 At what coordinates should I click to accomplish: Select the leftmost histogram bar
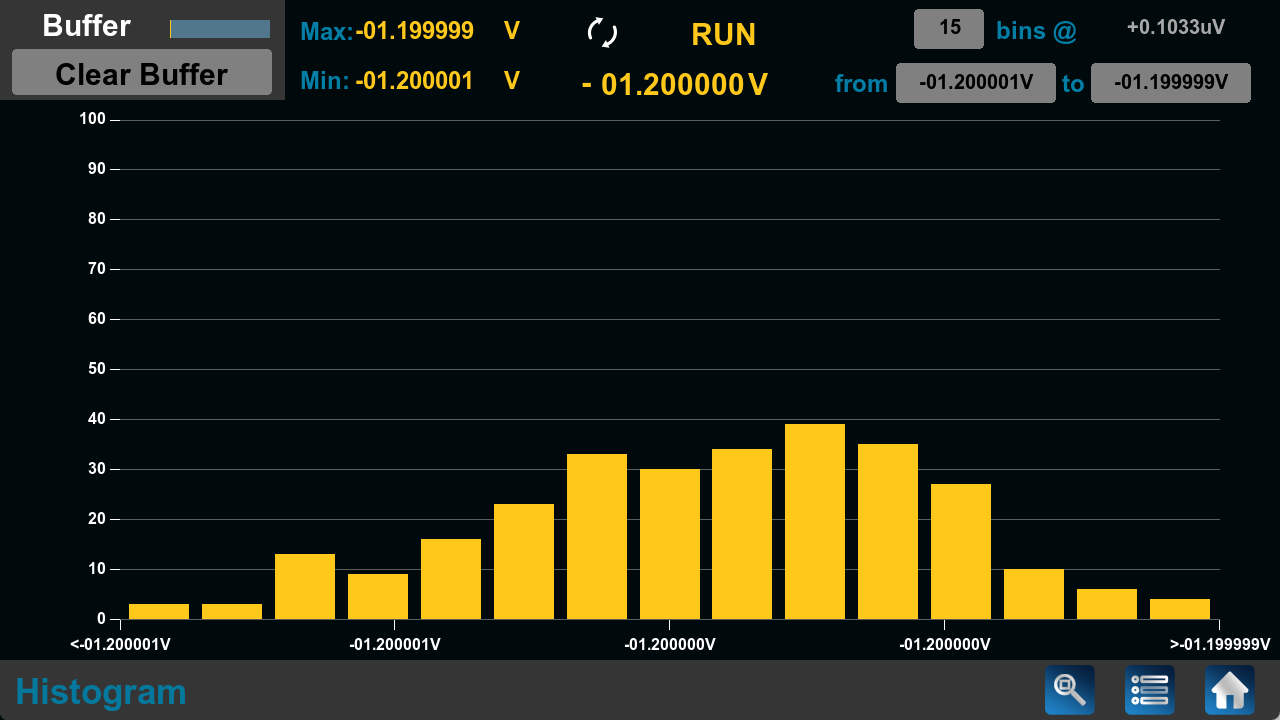tap(159, 611)
